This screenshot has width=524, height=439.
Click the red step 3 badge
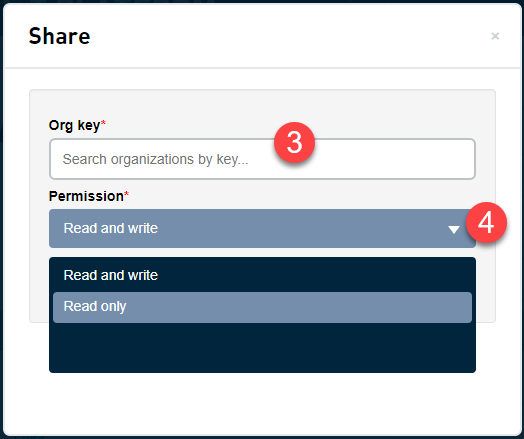[x=294, y=143]
